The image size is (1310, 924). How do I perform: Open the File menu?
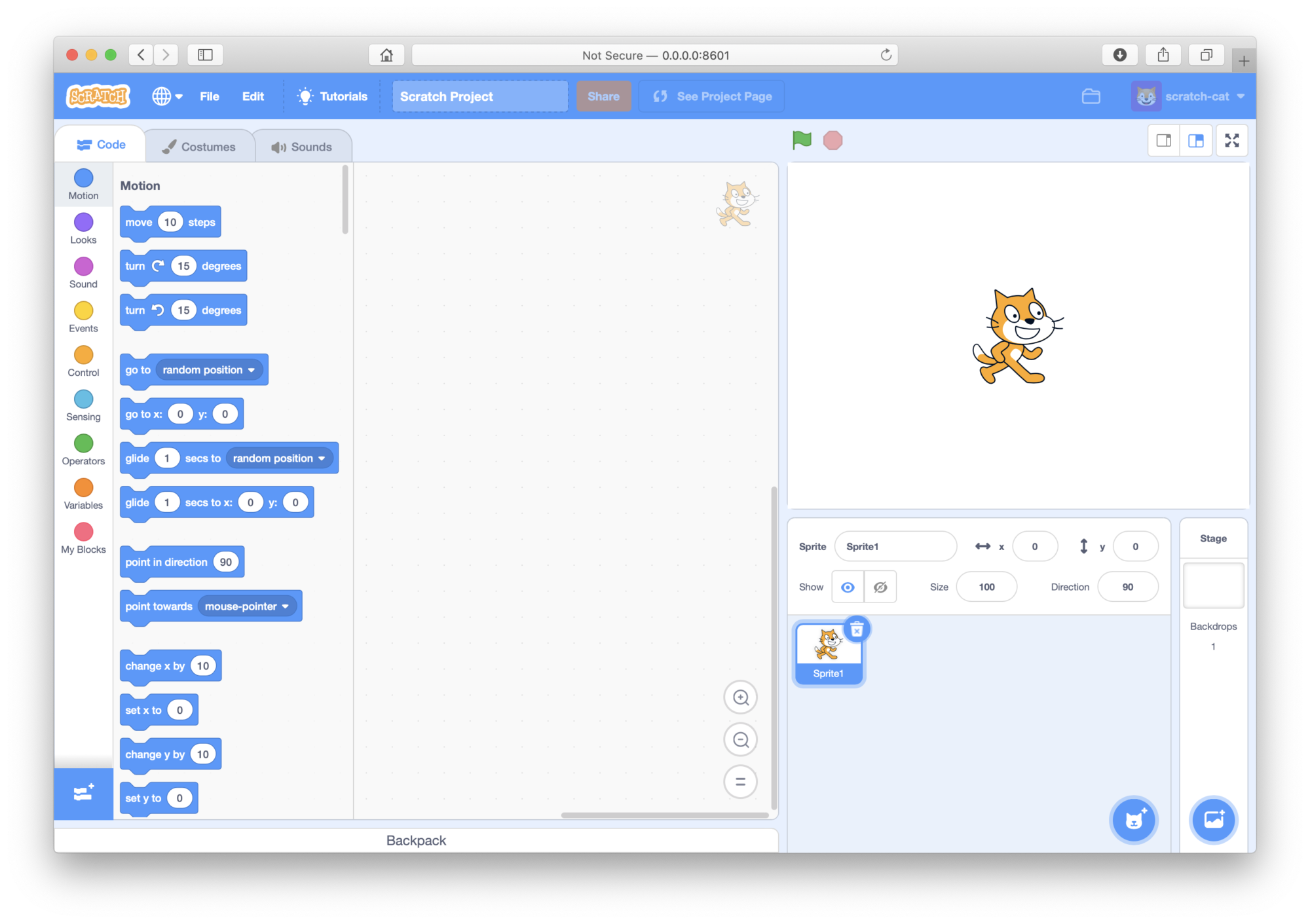(210, 96)
